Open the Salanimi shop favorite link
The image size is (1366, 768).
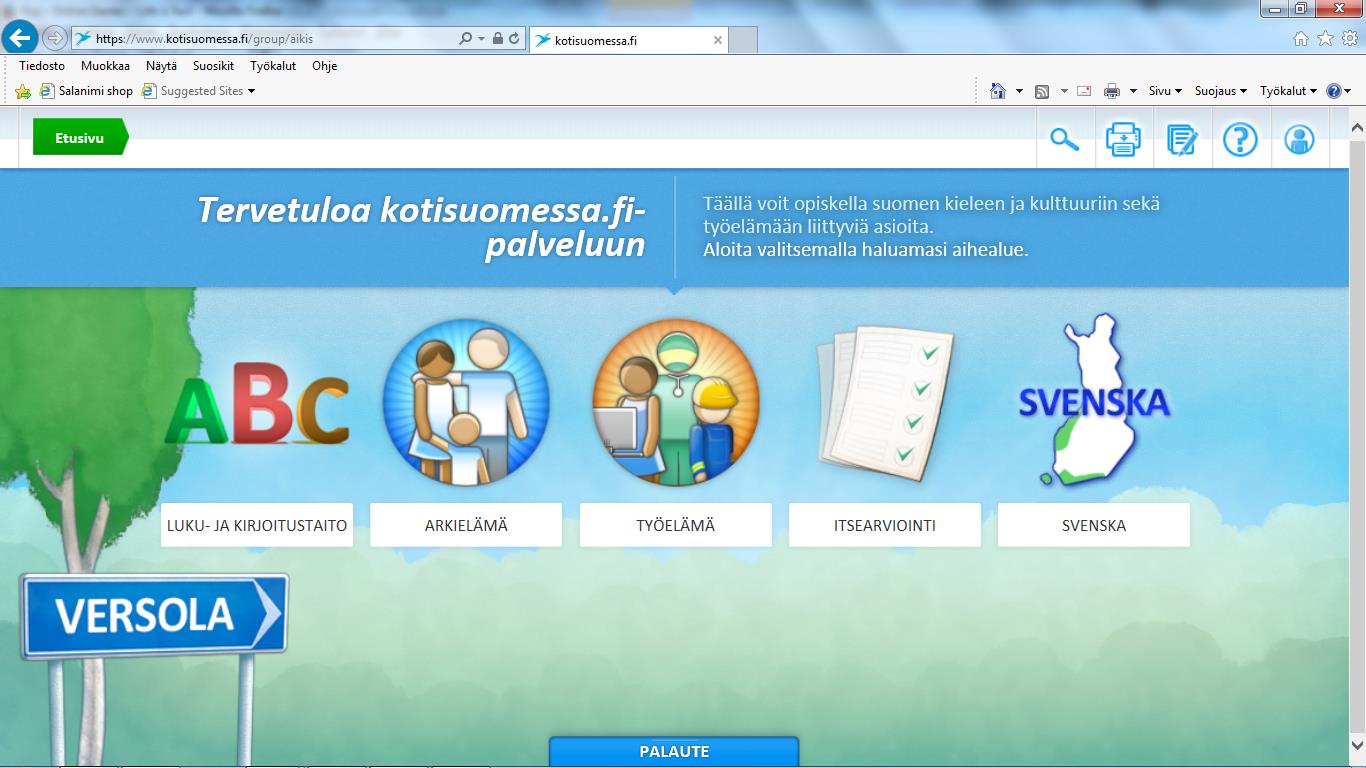click(86, 91)
